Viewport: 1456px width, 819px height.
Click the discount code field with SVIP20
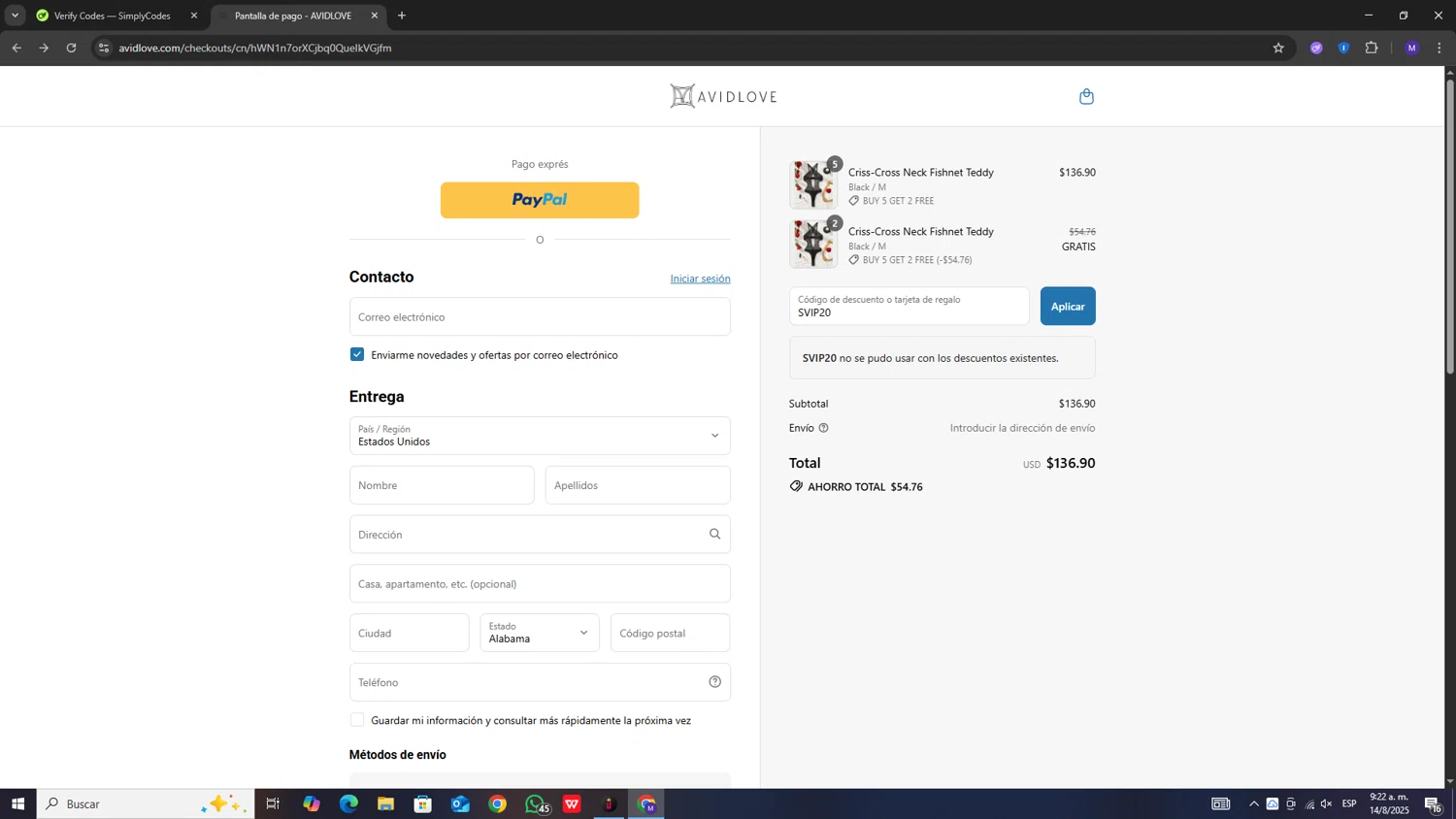[x=909, y=306]
